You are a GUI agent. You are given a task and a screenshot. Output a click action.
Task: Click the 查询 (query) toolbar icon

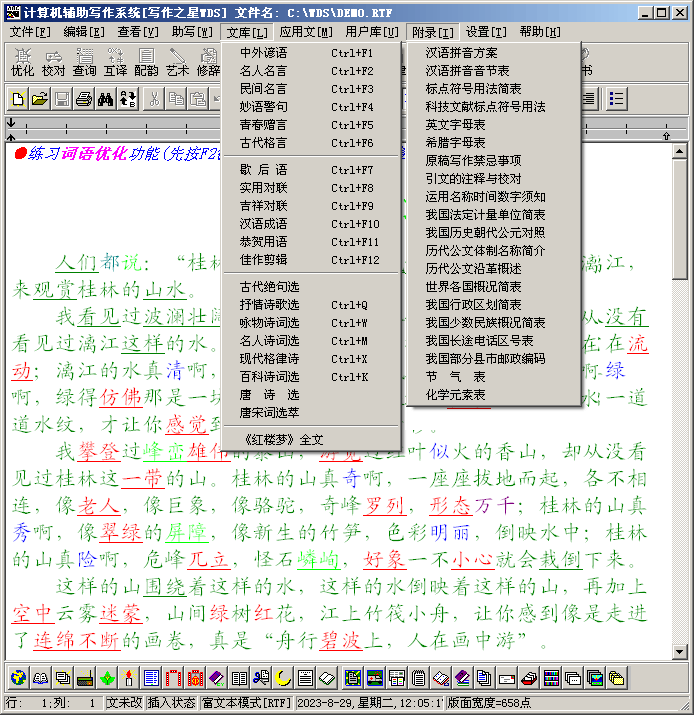[x=84, y=62]
